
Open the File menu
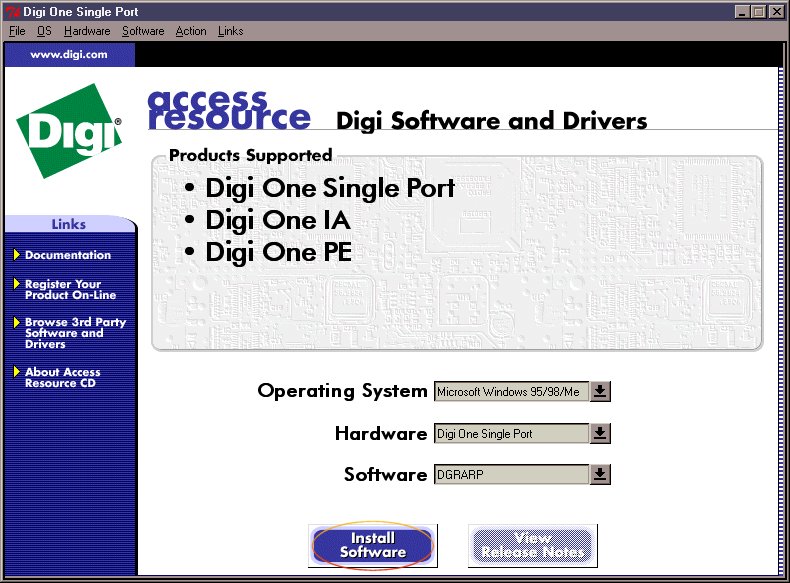click(x=17, y=31)
